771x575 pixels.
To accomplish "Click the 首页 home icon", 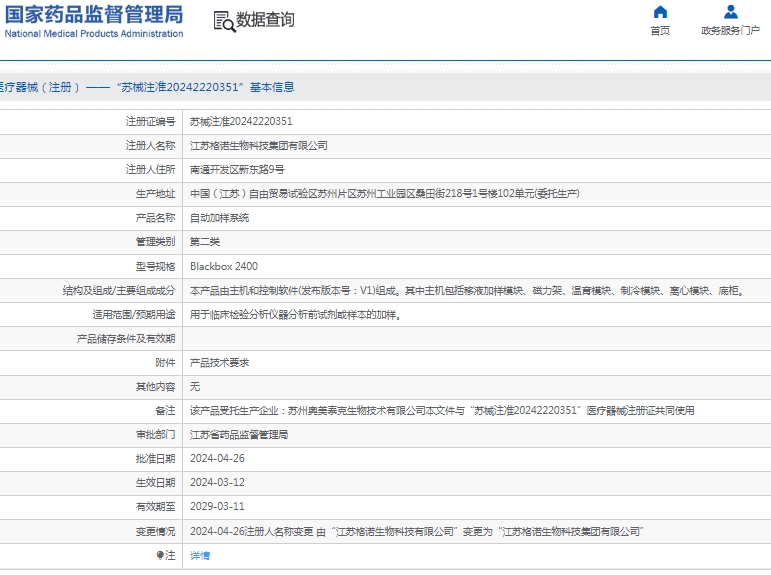I will point(660,12).
